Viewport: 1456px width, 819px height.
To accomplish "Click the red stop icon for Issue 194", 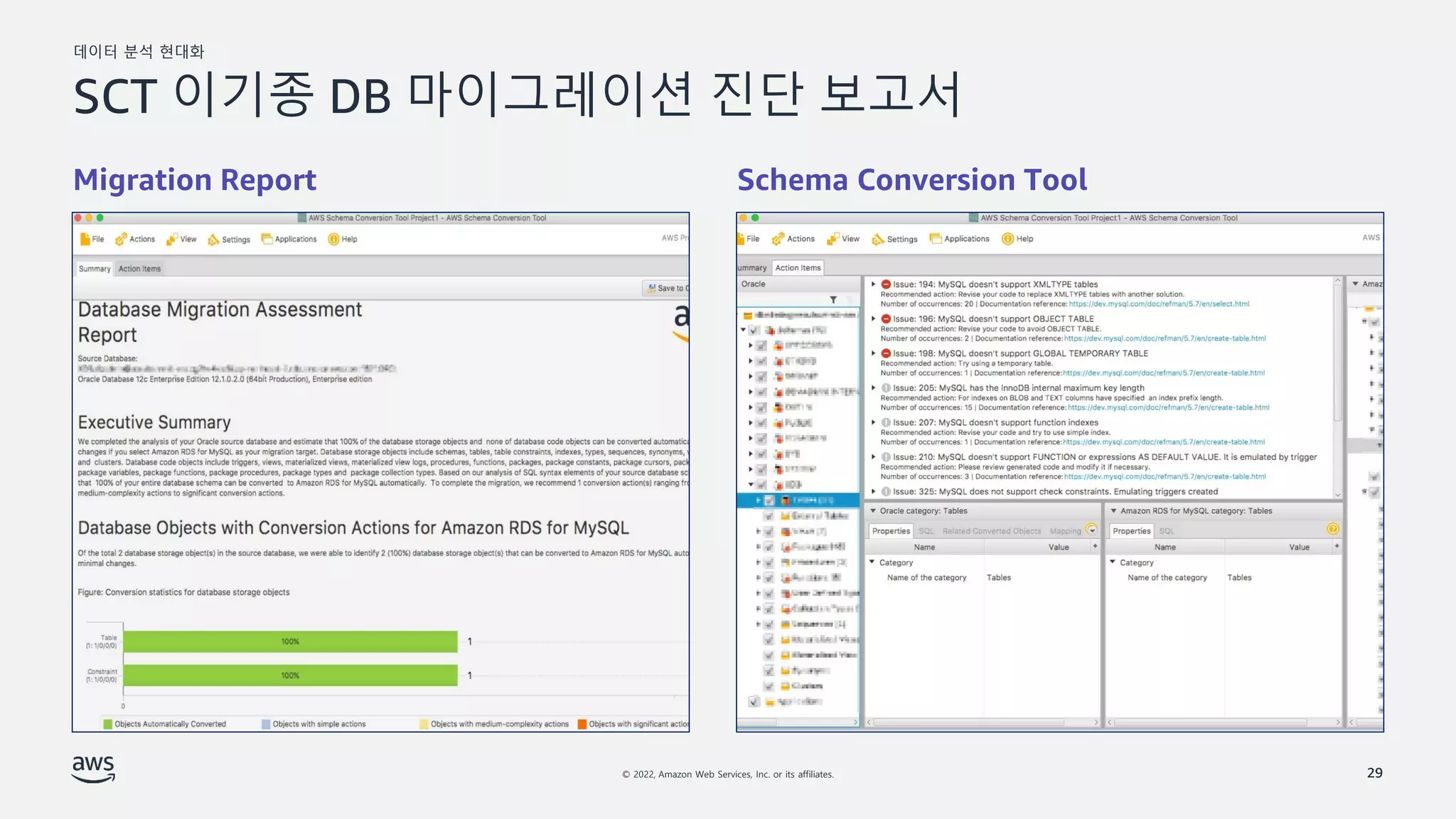I will (886, 284).
